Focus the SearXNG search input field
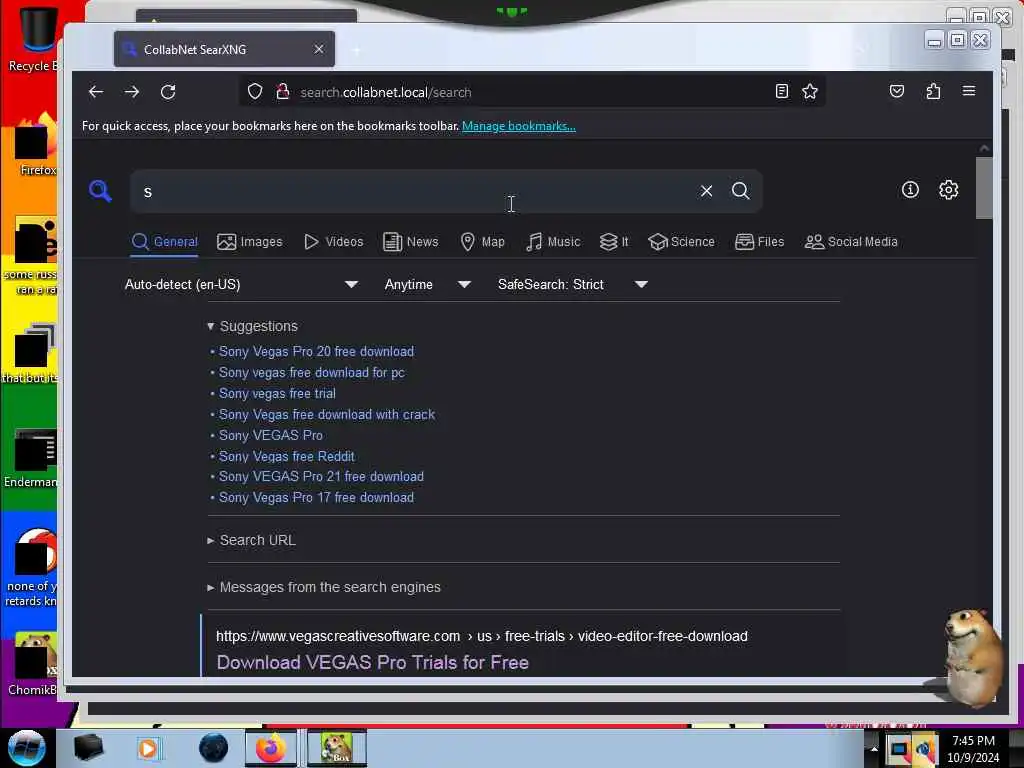The image size is (1024, 768). 418,191
